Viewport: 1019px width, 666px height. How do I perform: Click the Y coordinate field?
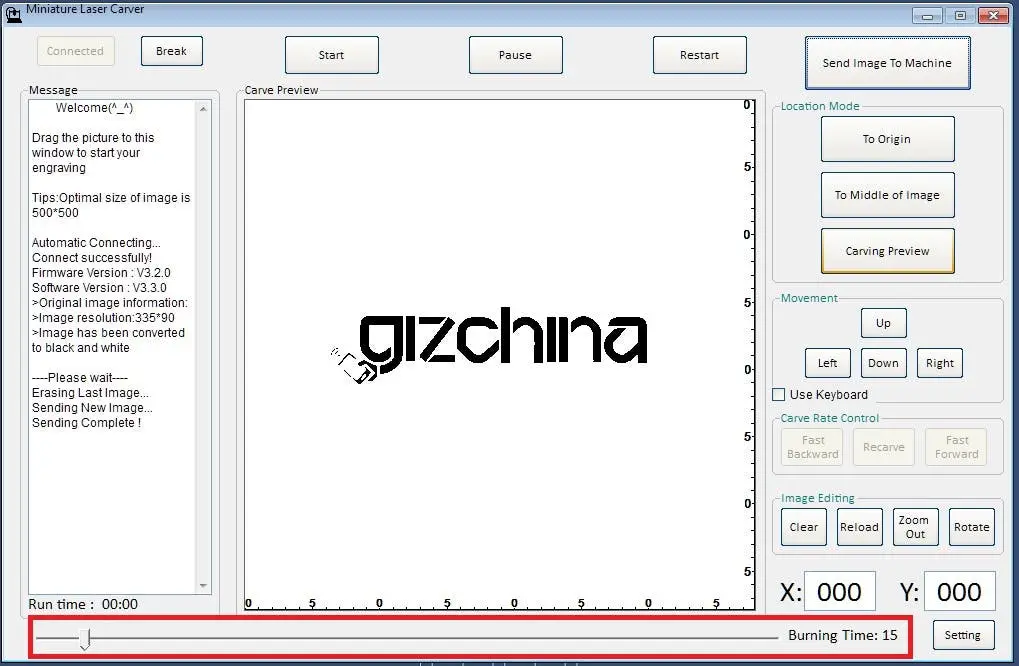959,591
